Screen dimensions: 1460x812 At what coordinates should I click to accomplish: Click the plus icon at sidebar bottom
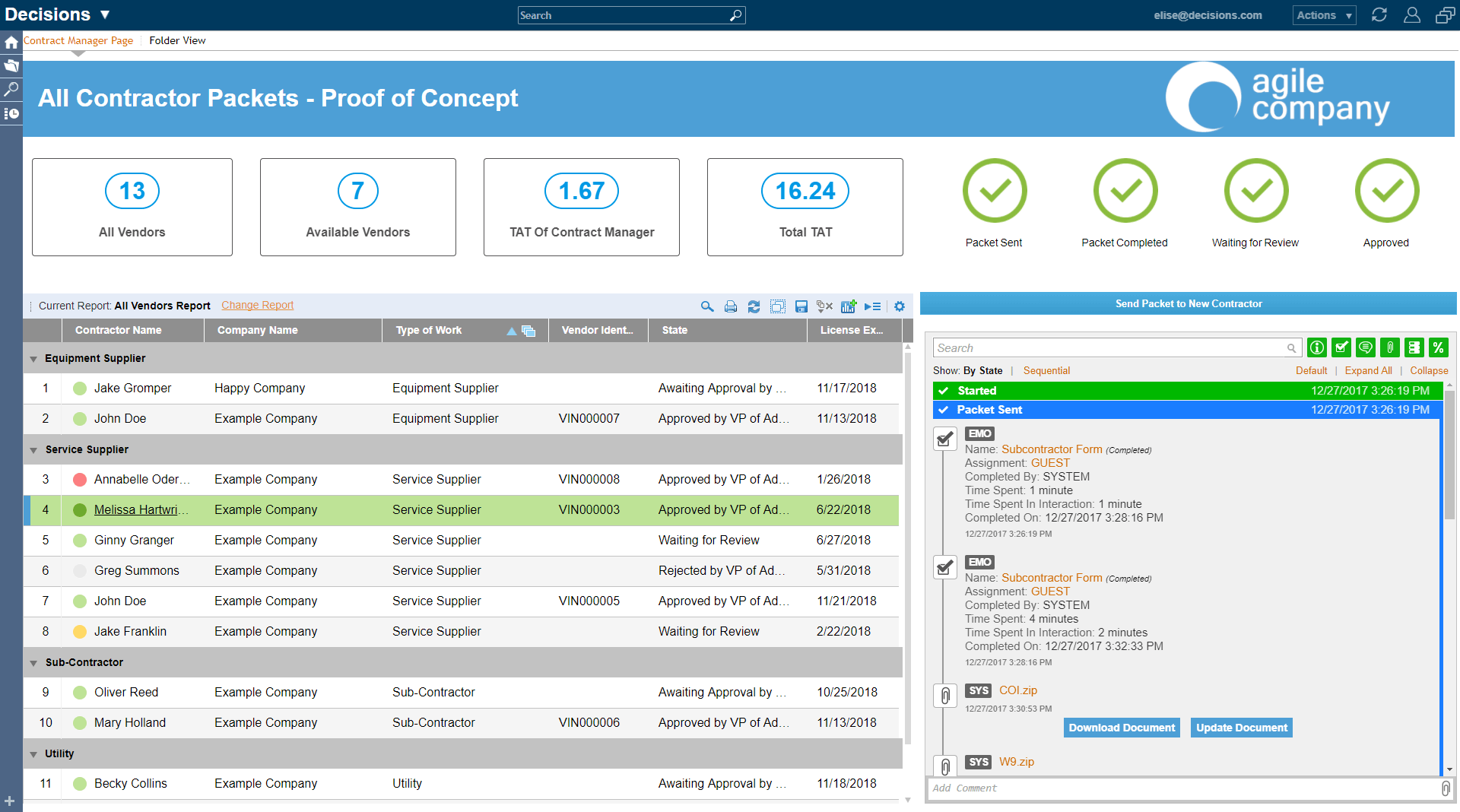[x=9, y=801]
